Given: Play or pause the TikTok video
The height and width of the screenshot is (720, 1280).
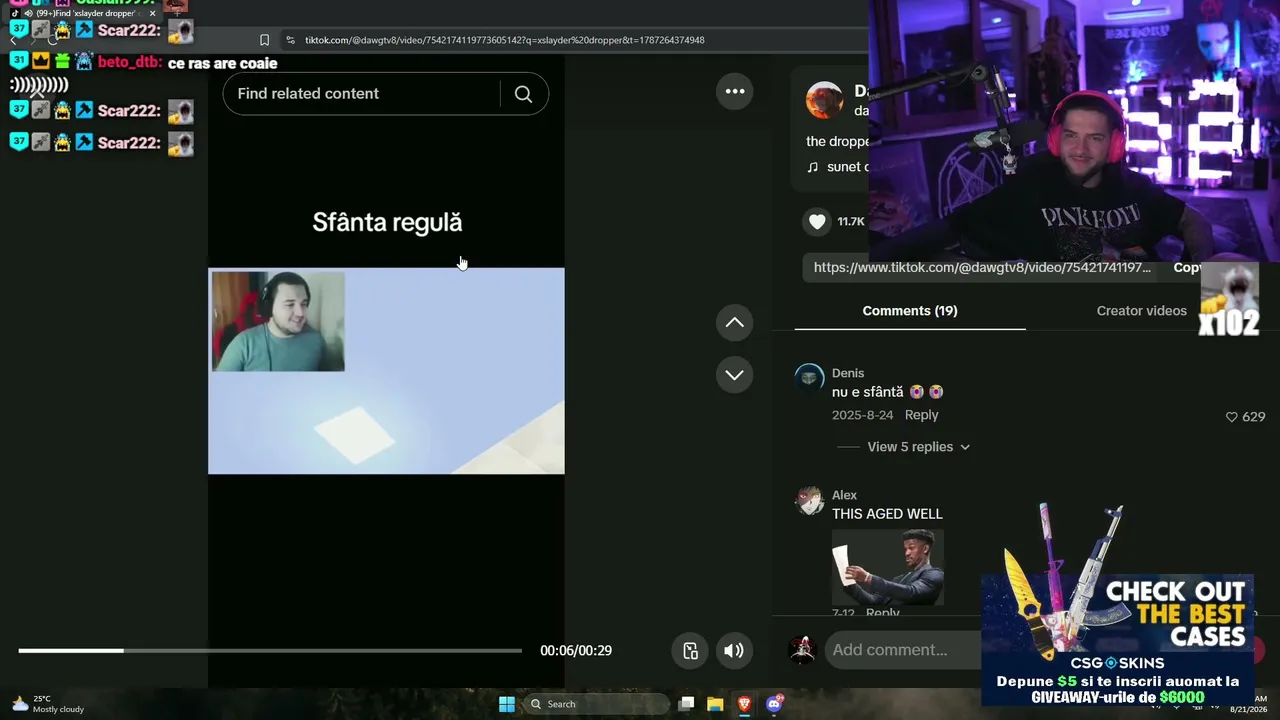Looking at the screenshot, I should (x=386, y=370).
